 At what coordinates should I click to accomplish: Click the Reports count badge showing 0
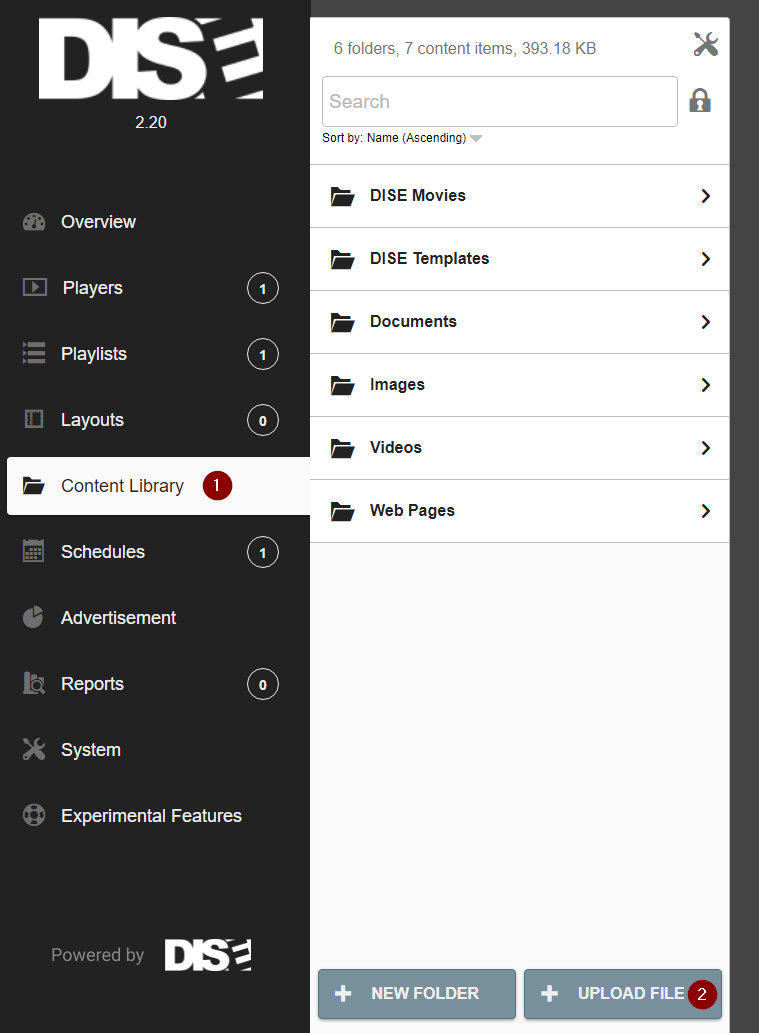tap(263, 684)
